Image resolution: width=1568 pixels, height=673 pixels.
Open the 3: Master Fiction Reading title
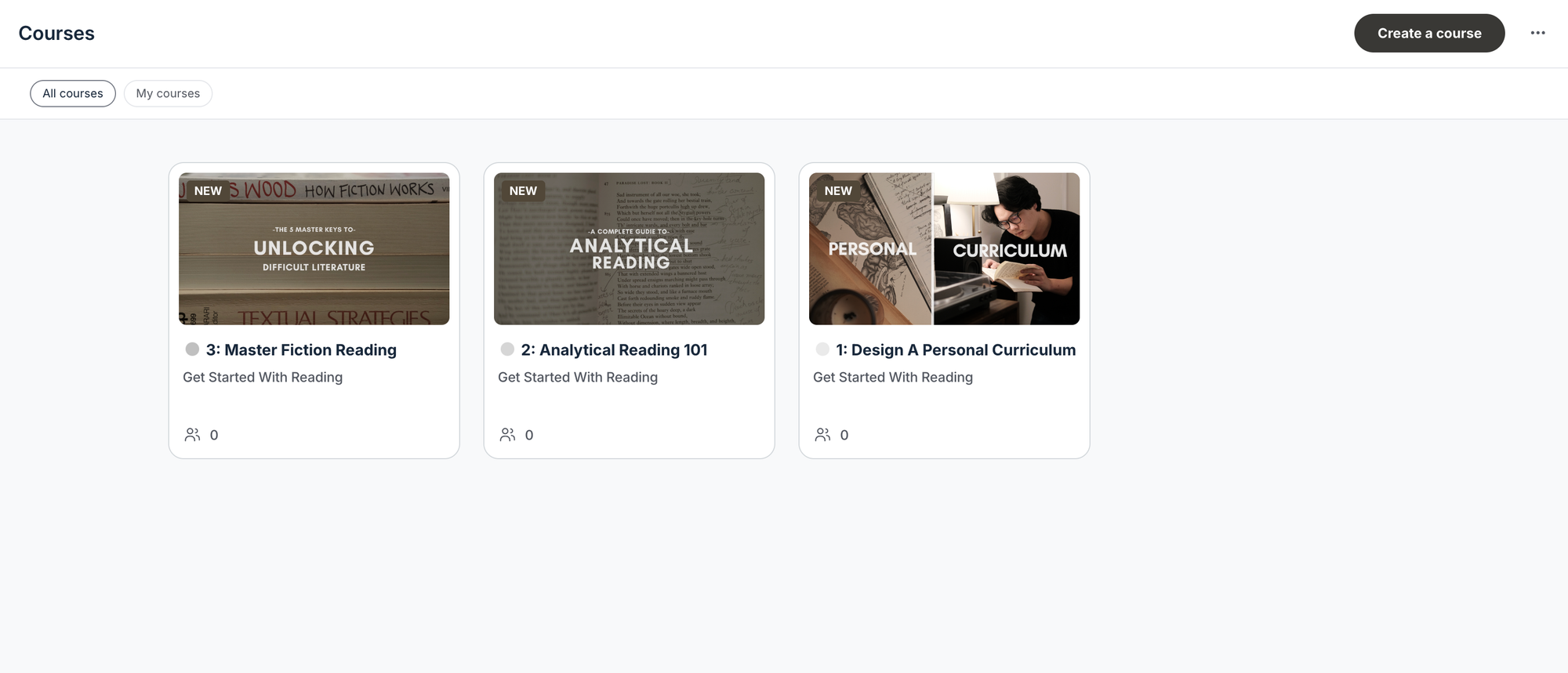[x=301, y=350]
